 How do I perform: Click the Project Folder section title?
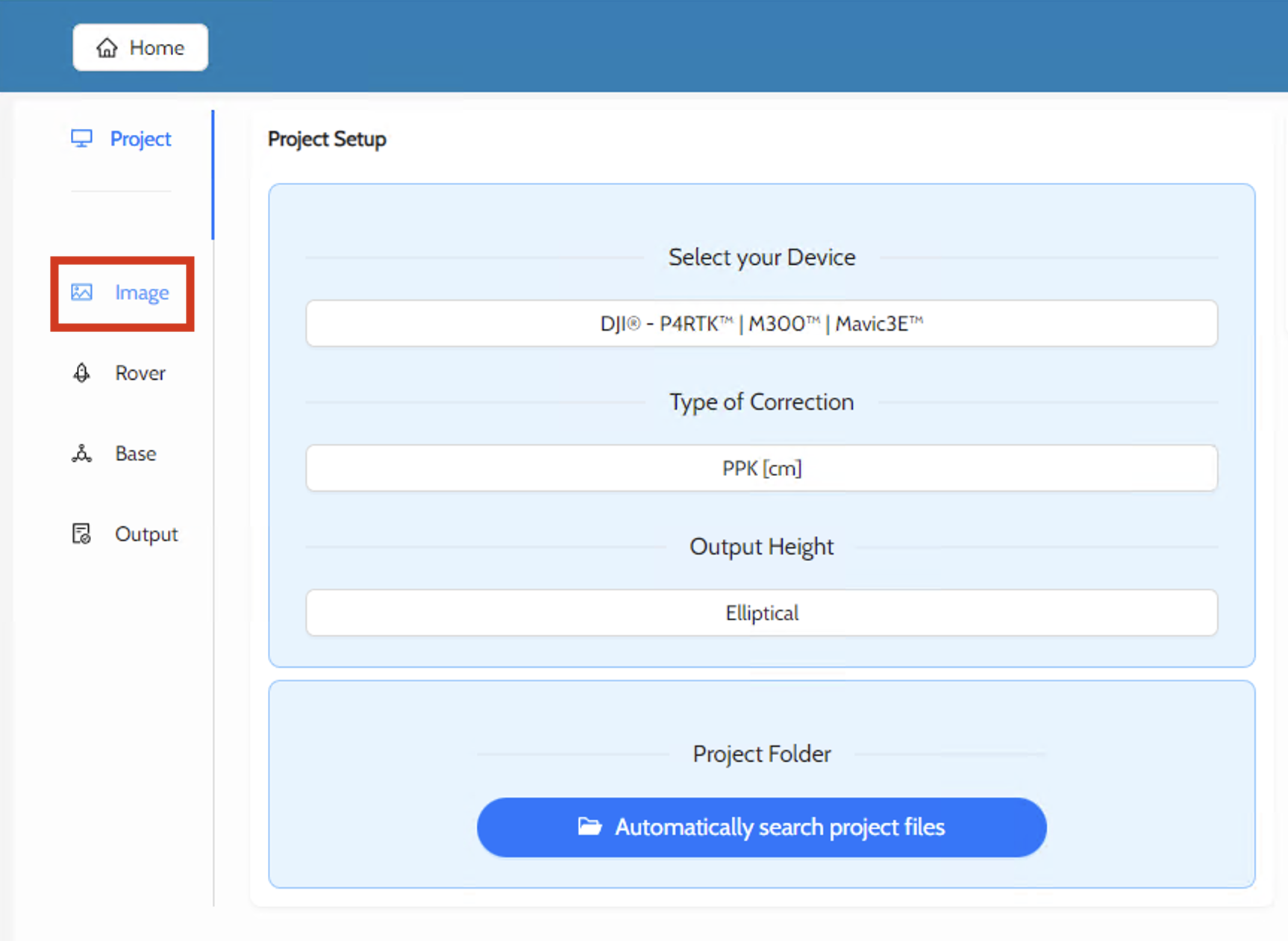[761, 754]
